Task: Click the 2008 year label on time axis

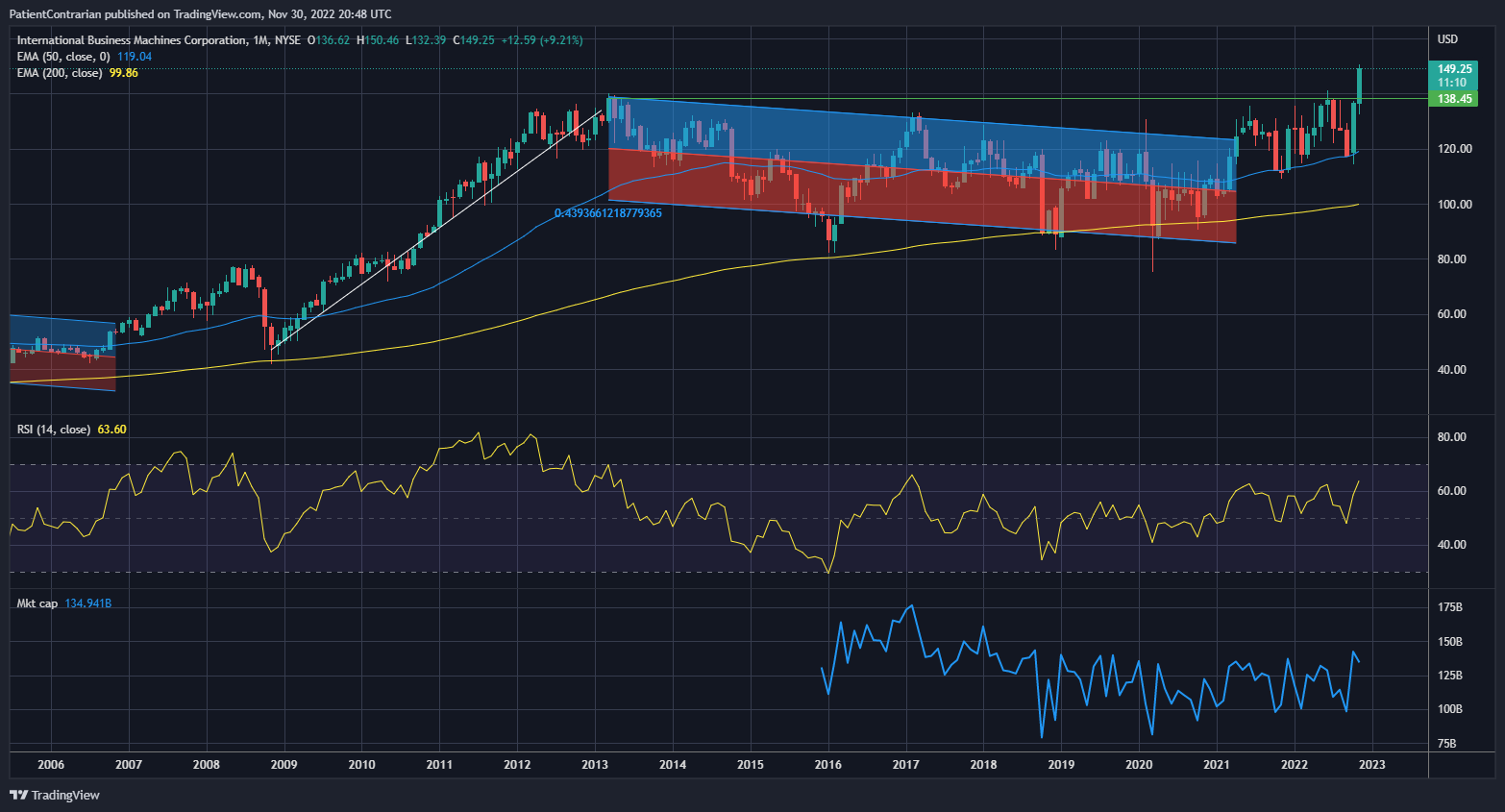Action: 207,765
